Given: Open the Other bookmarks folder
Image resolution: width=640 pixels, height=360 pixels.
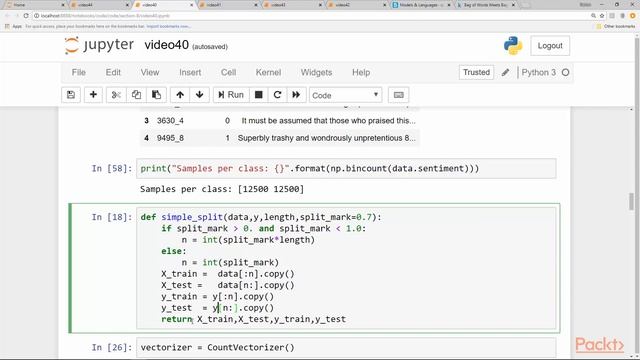Looking at the screenshot, I should (x=616, y=27).
